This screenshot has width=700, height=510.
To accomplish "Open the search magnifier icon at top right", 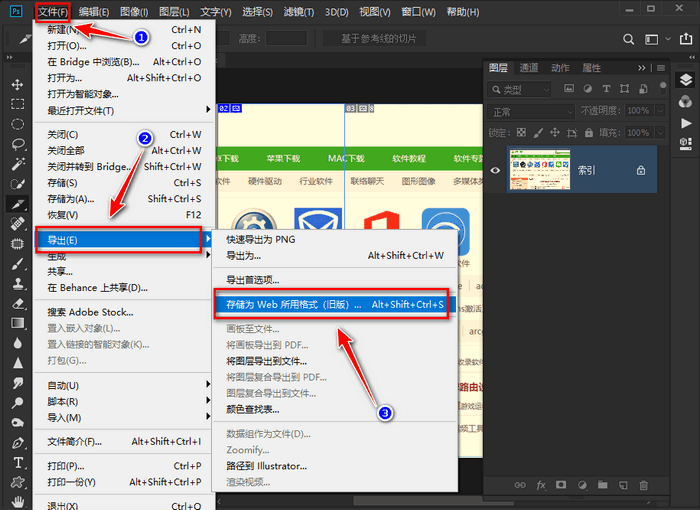I will pyautogui.click(x=628, y=39).
